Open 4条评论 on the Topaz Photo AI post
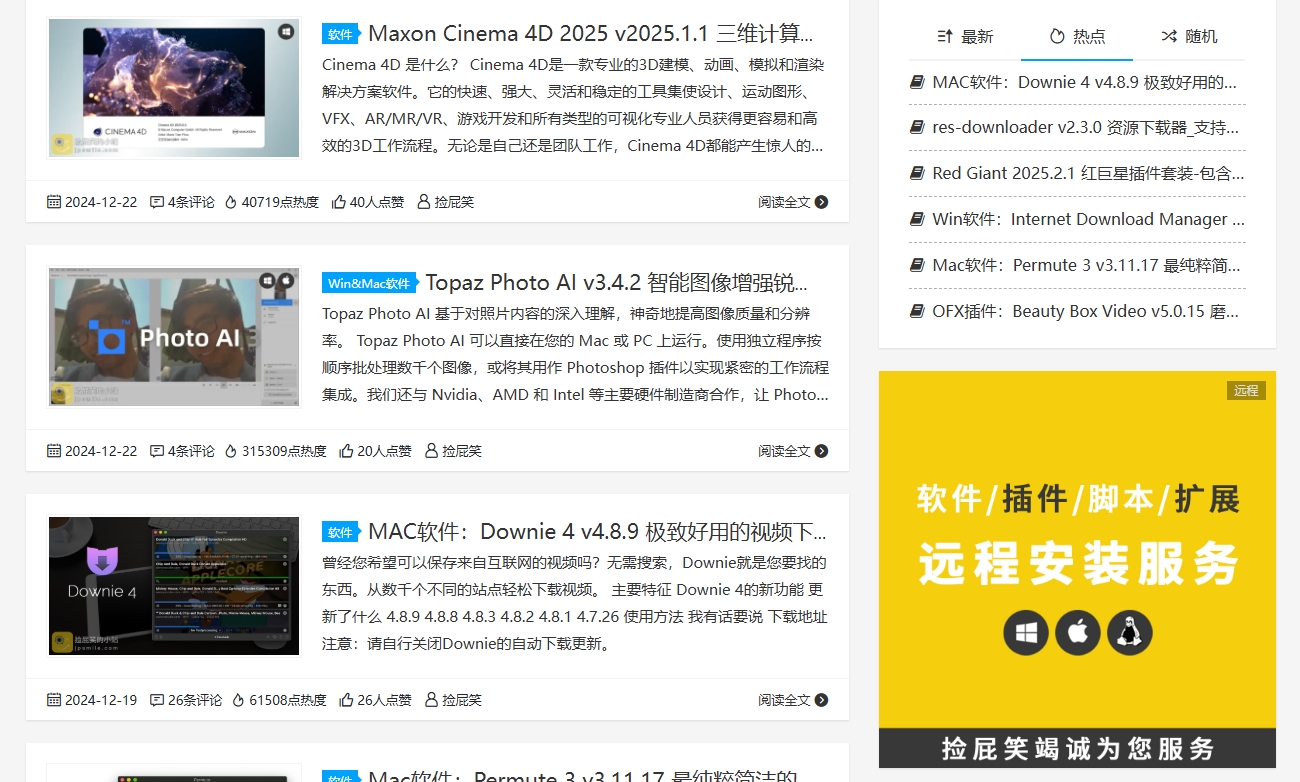 pos(191,451)
